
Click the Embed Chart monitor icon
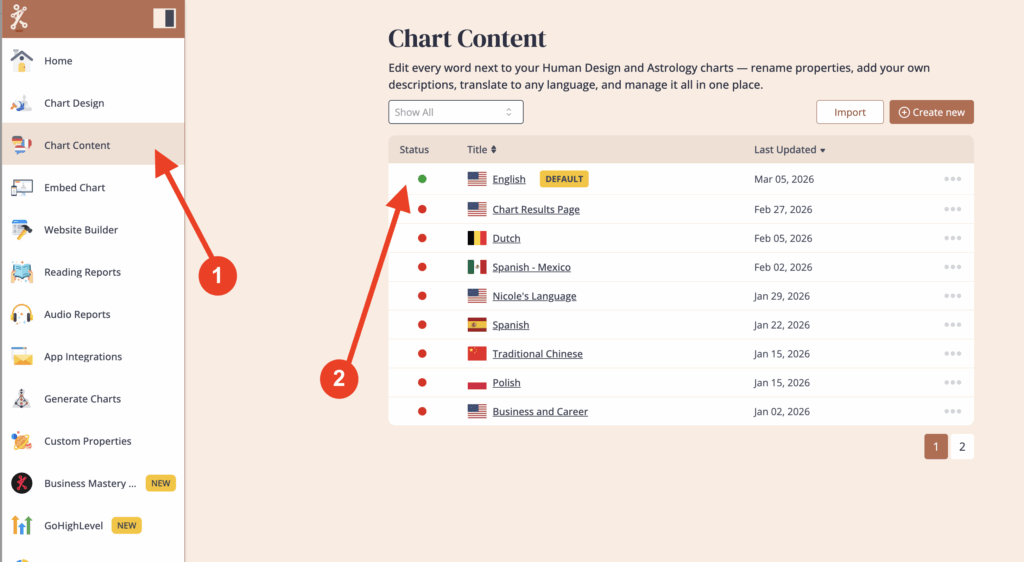click(x=22, y=188)
